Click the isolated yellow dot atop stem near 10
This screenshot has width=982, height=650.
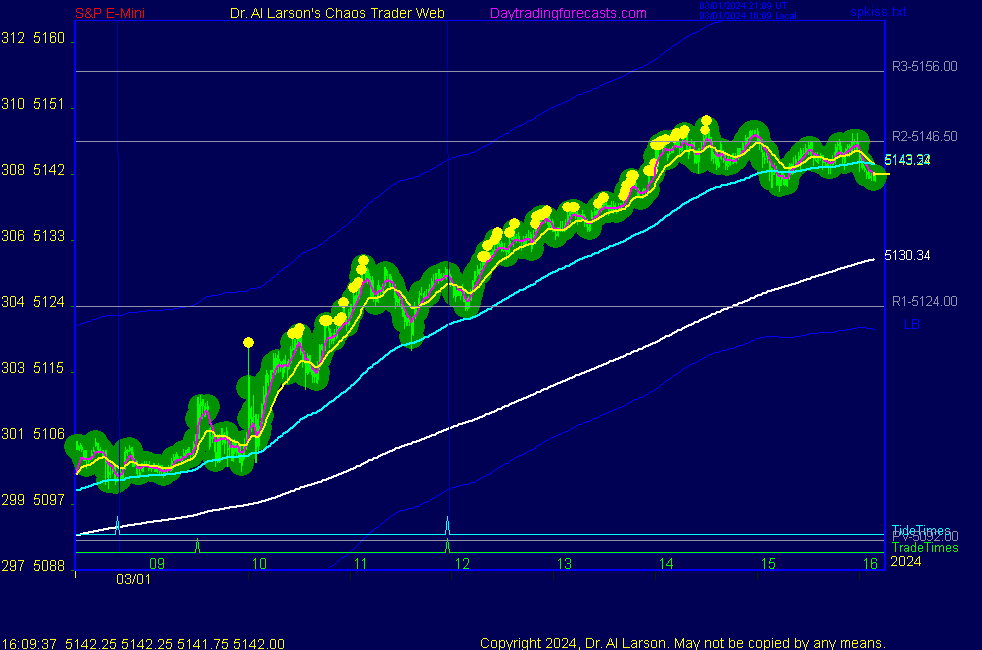point(249,343)
